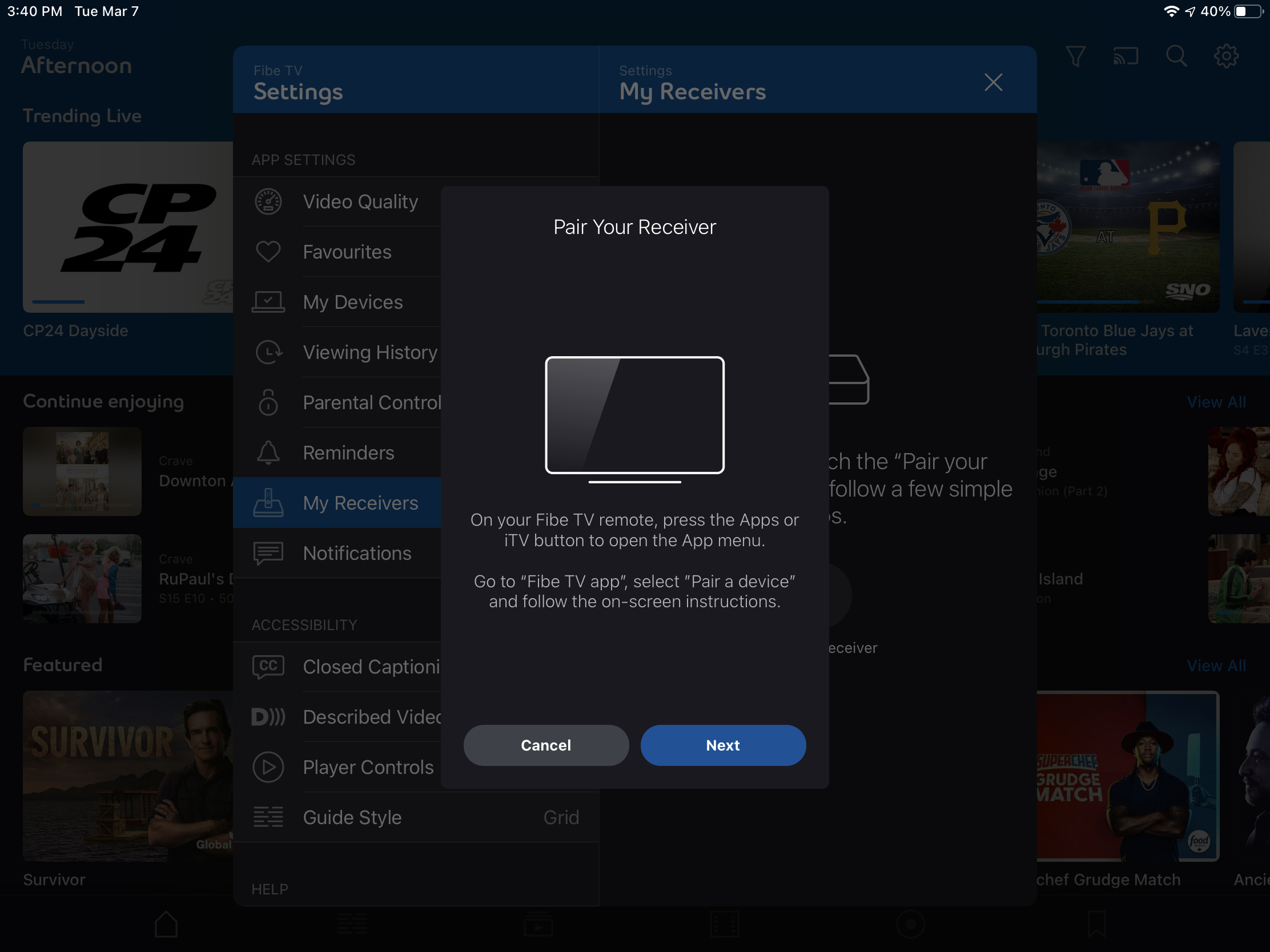Tap the battery indicator in status bar
The height and width of the screenshot is (952, 1270).
coord(1249,11)
